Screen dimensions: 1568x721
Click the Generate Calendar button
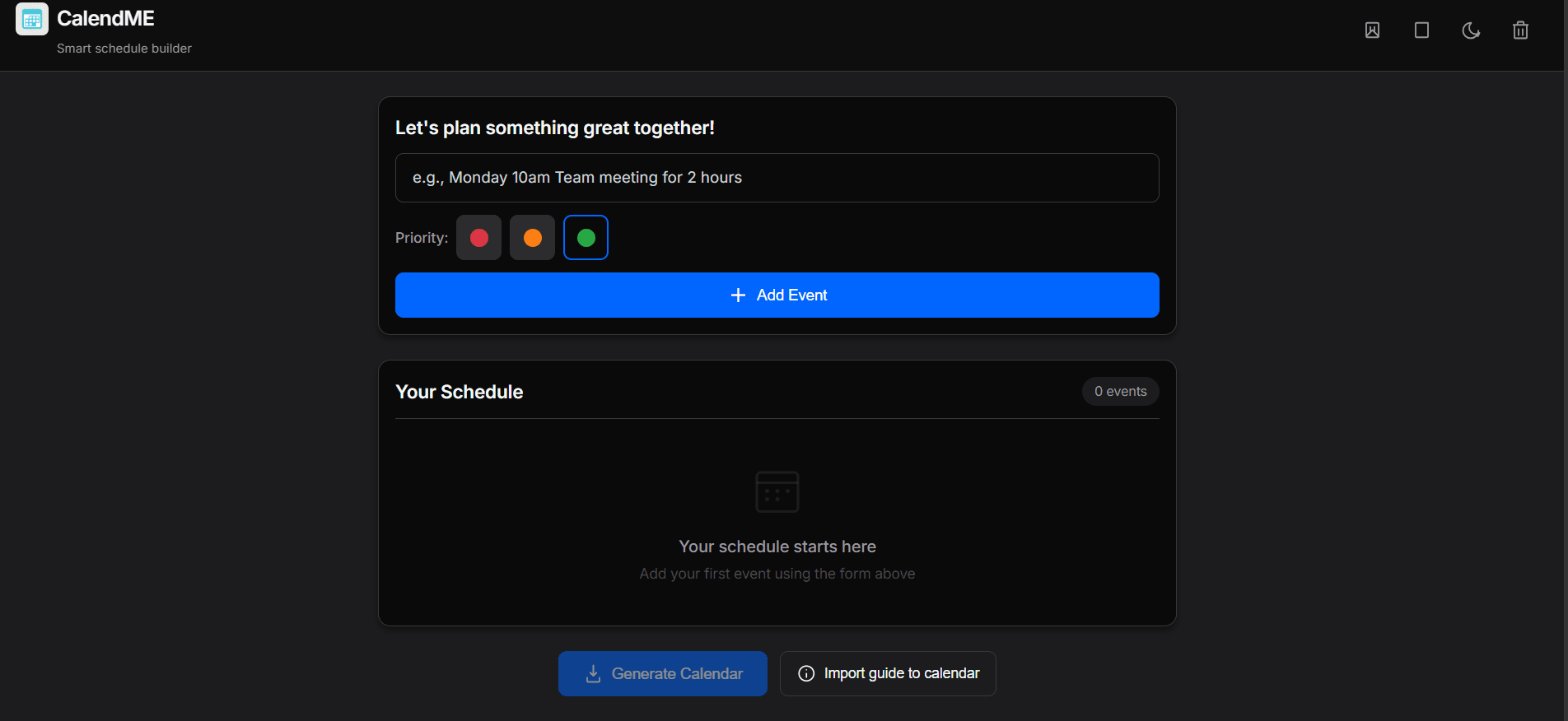(x=663, y=674)
